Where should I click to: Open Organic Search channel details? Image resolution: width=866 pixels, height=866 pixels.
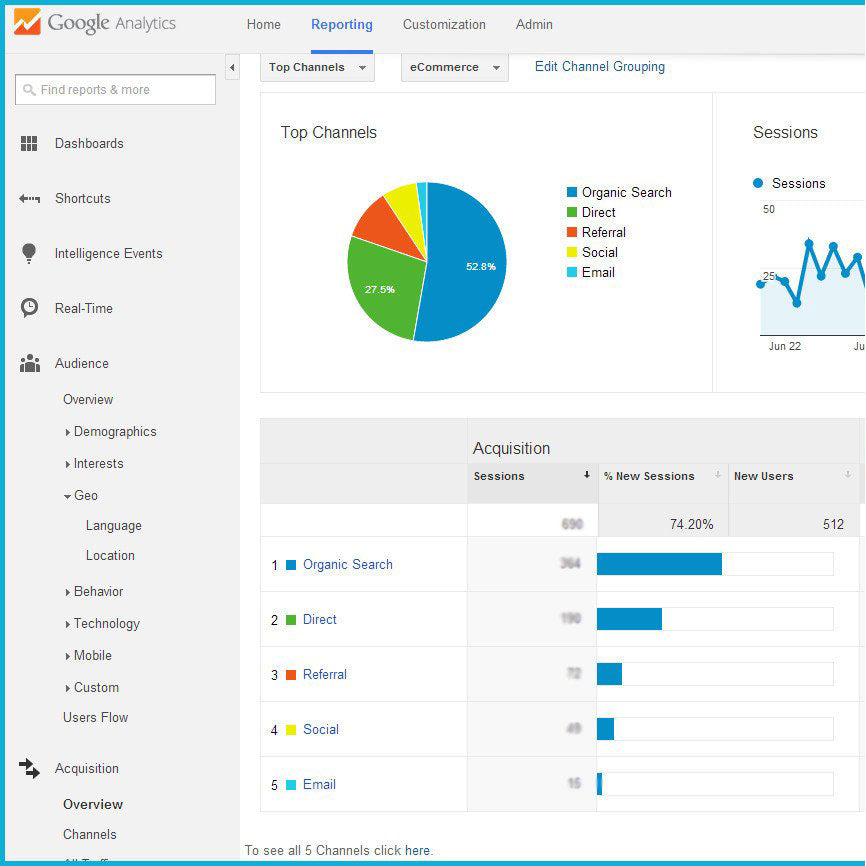point(347,564)
